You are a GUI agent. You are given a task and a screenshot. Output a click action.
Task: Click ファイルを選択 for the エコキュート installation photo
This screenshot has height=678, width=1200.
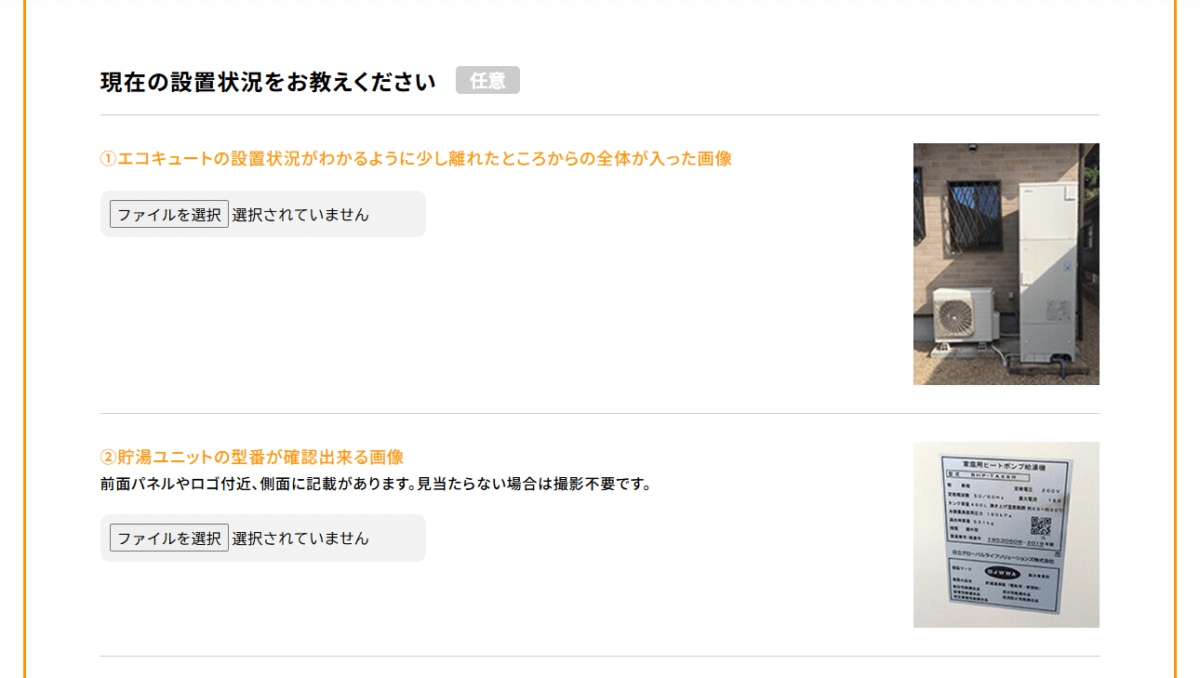click(169, 214)
